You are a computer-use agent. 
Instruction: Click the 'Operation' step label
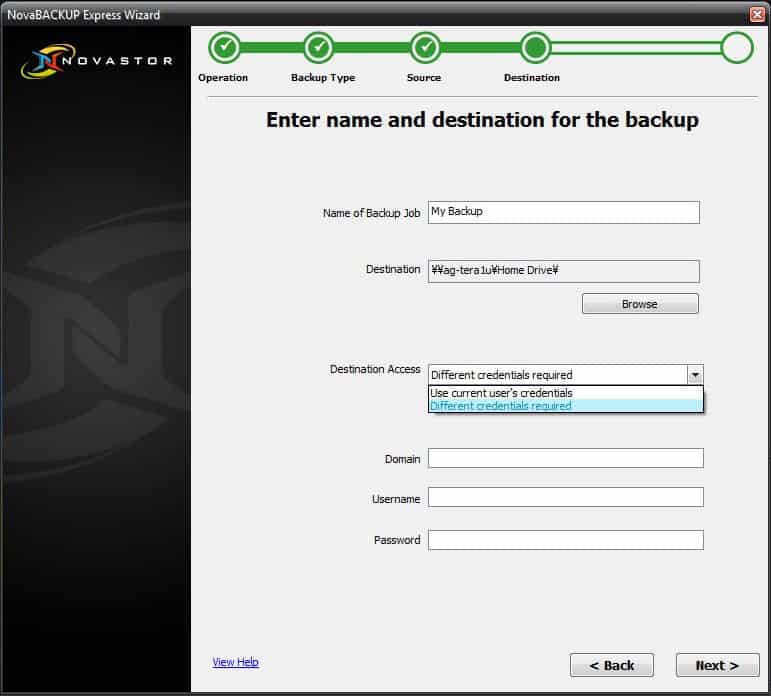coord(223,78)
